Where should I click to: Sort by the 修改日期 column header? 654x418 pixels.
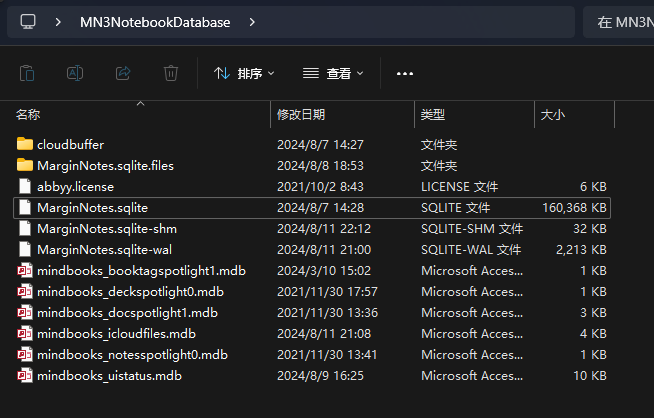pyautogui.click(x=301, y=115)
